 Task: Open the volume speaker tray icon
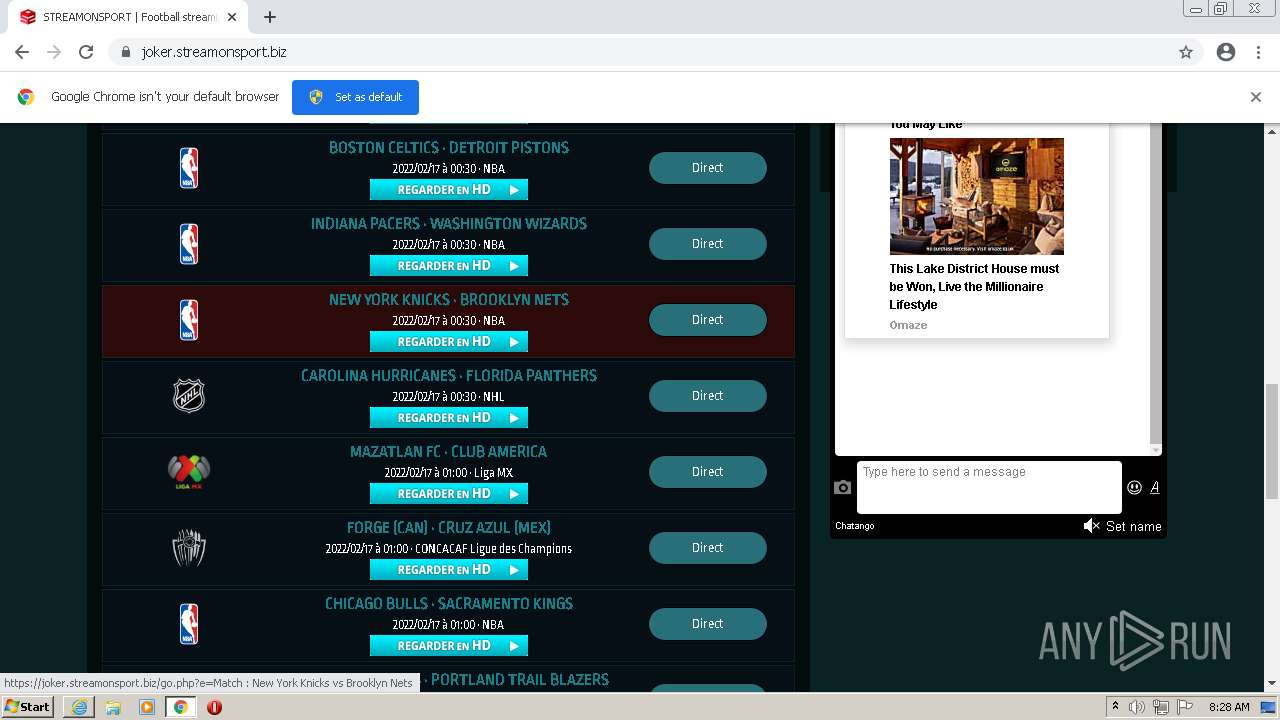click(1137, 707)
